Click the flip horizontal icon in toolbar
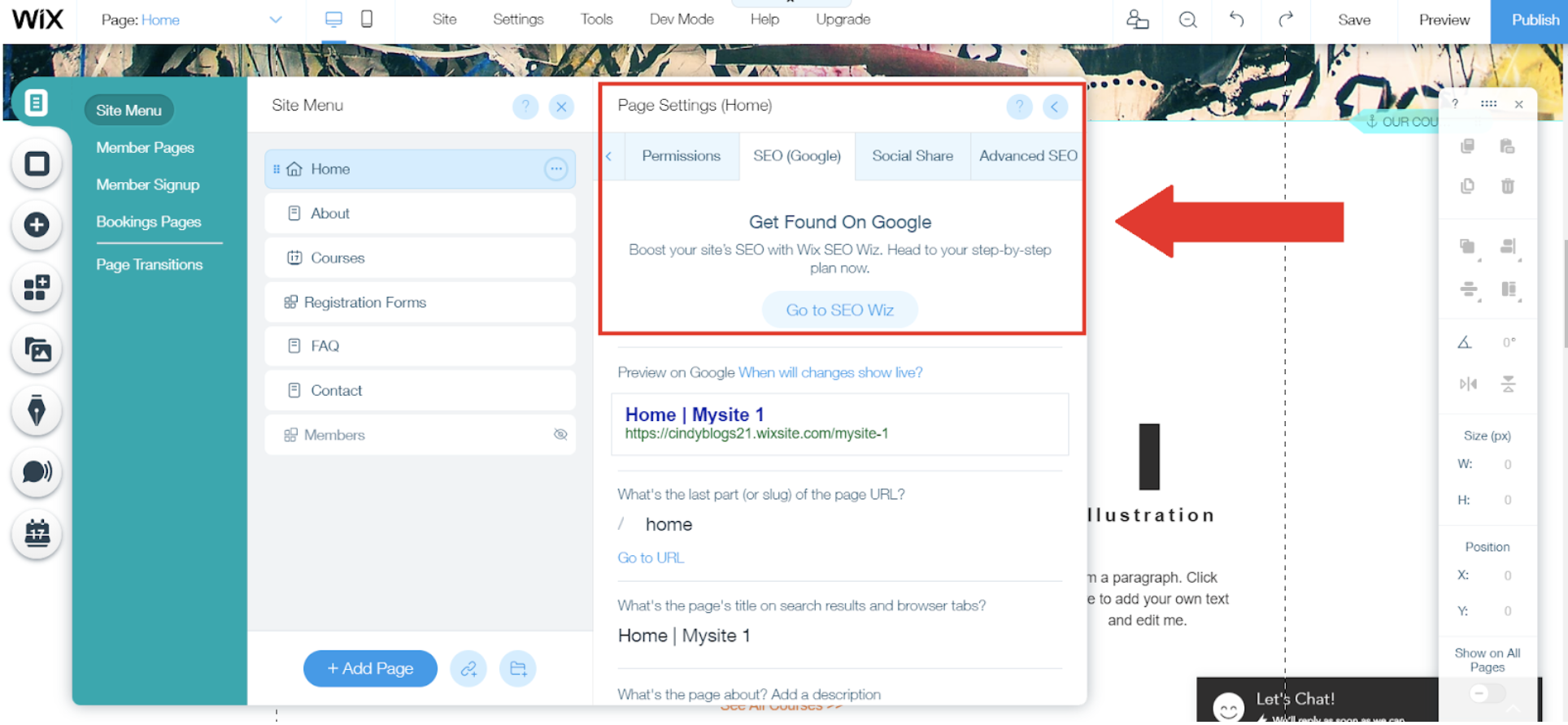 point(1468,384)
